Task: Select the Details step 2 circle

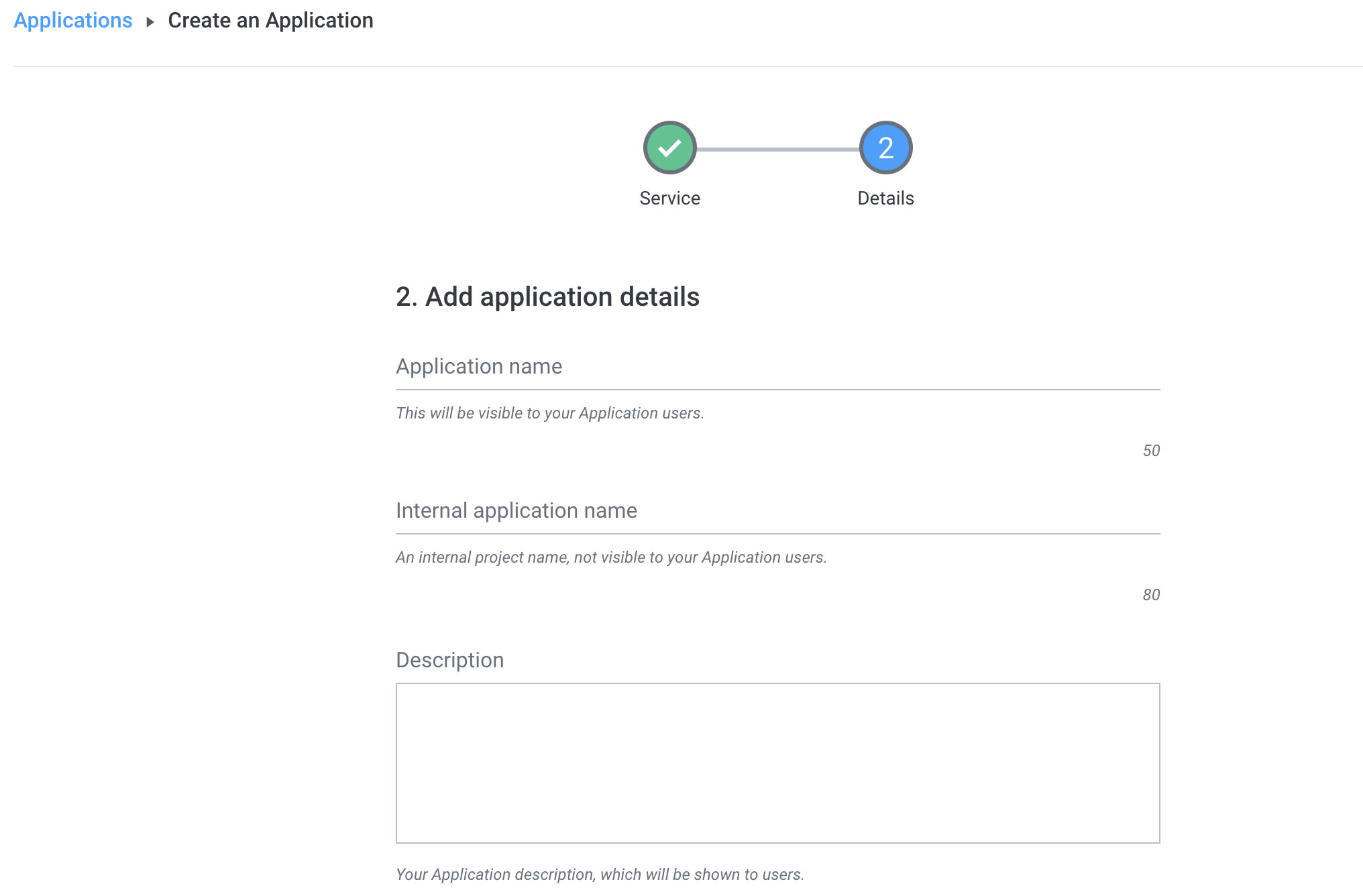Action: click(885, 148)
